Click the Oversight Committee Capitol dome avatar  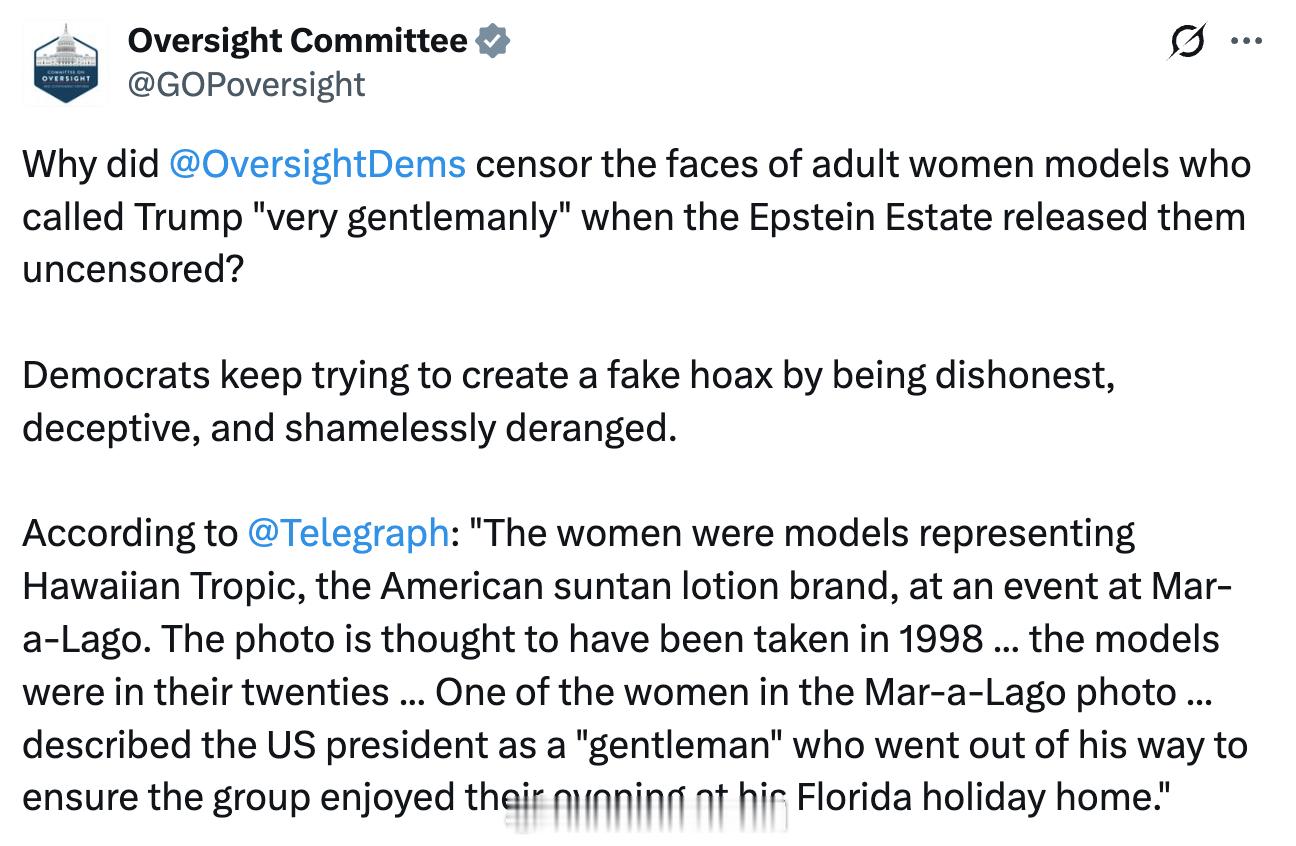pyautogui.click(x=65, y=62)
